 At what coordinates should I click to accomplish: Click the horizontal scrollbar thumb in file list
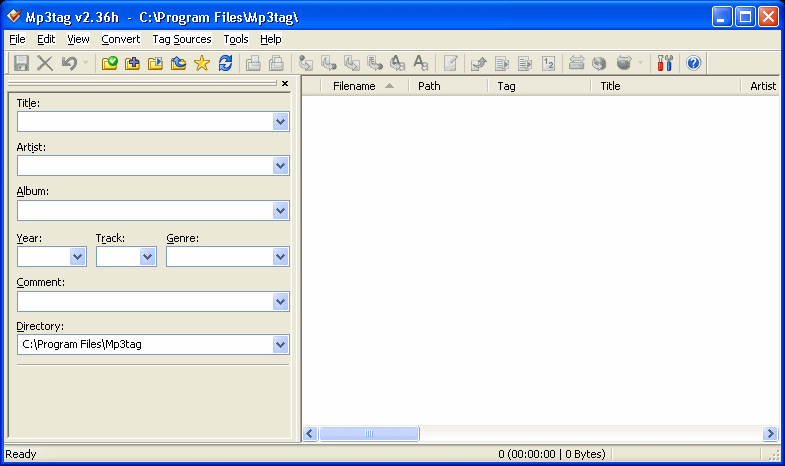coord(369,433)
